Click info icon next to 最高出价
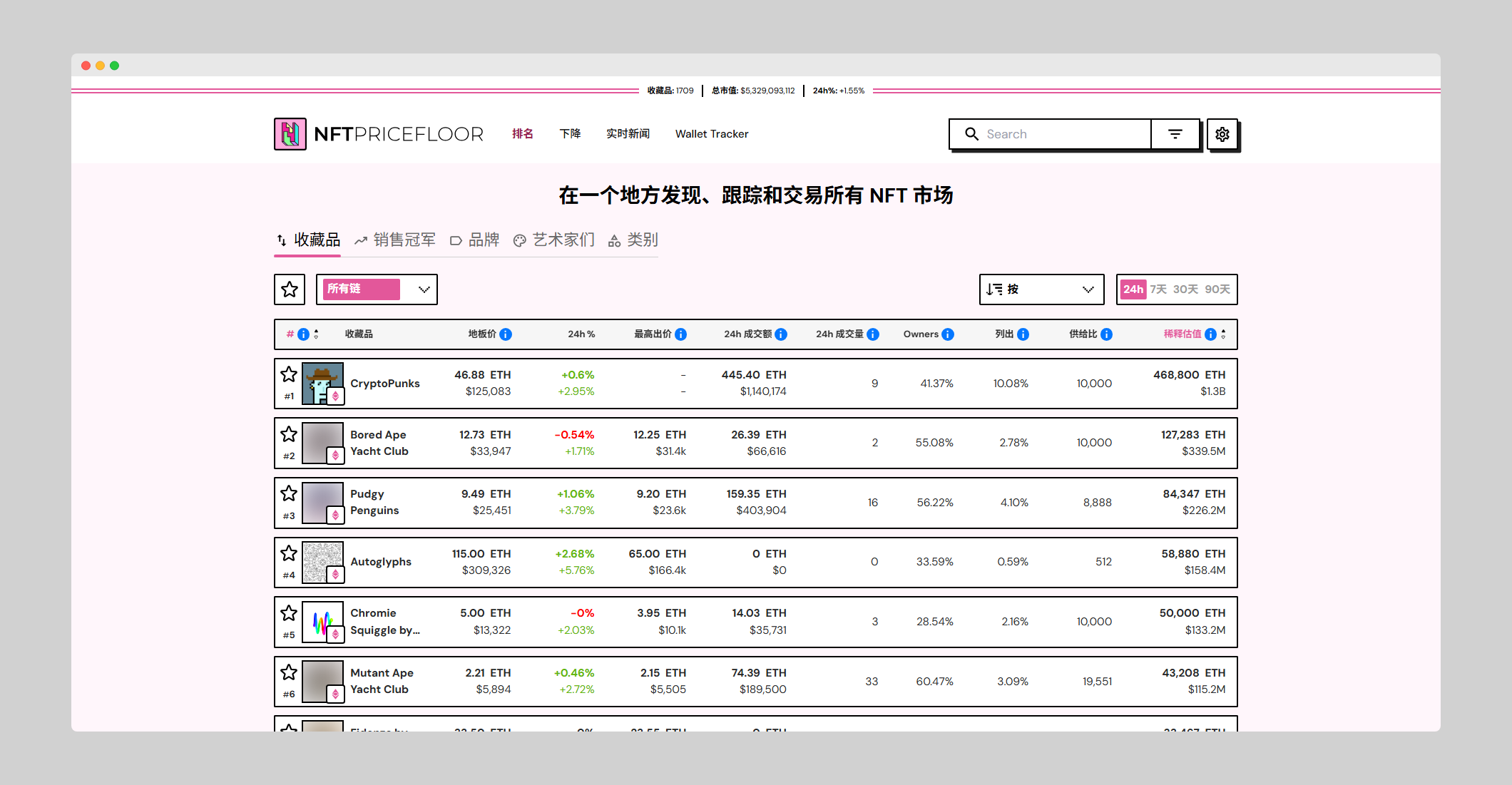 (x=681, y=334)
